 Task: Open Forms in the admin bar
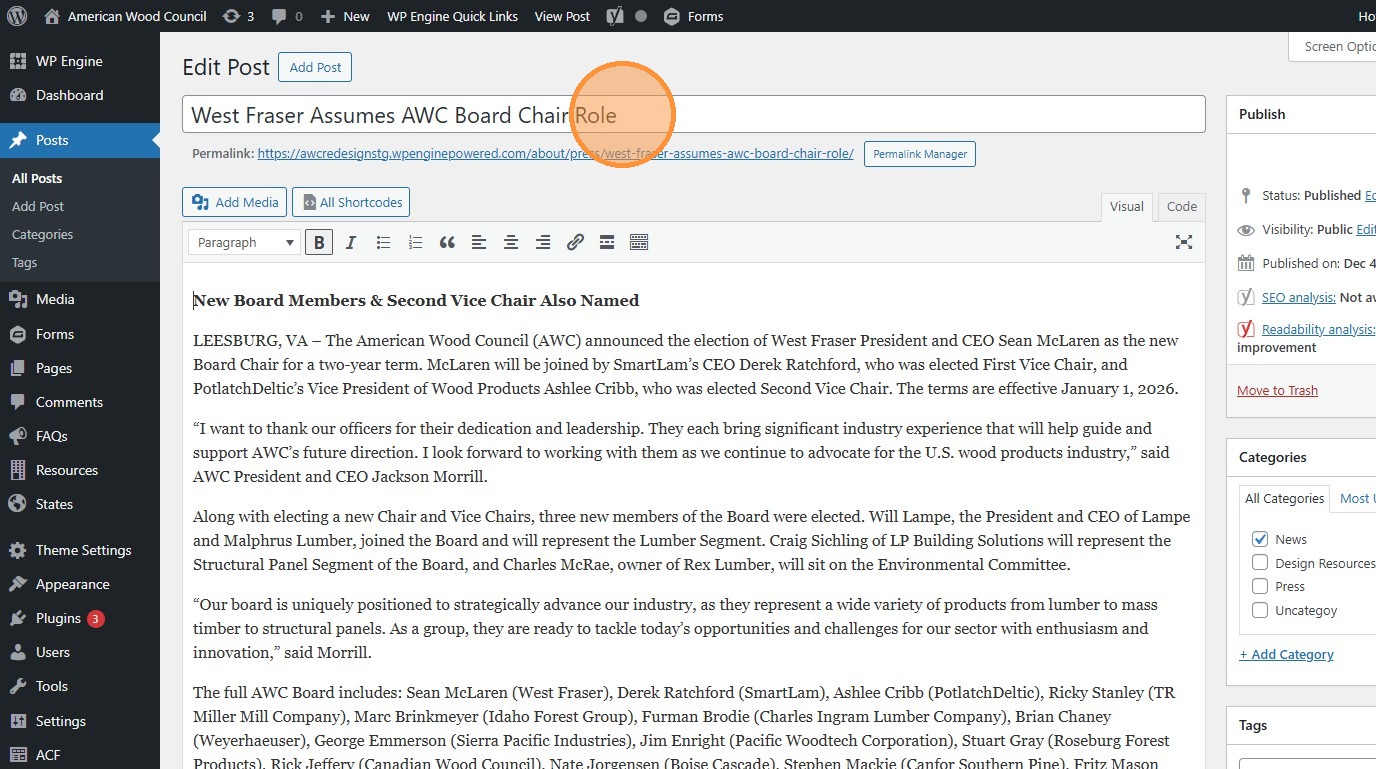coord(693,16)
